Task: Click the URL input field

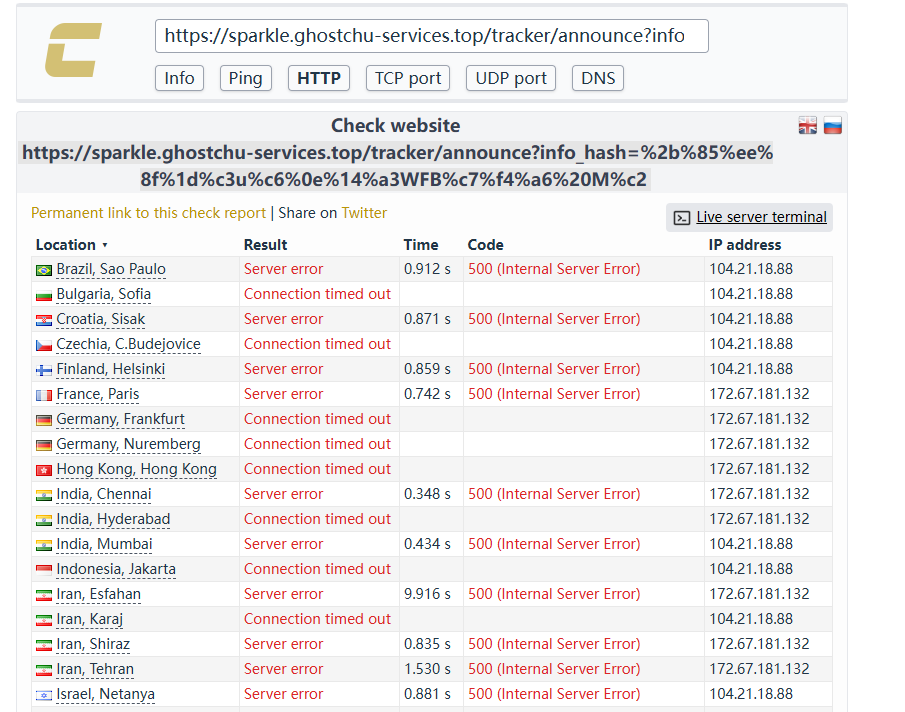Action: [x=431, y=36]
